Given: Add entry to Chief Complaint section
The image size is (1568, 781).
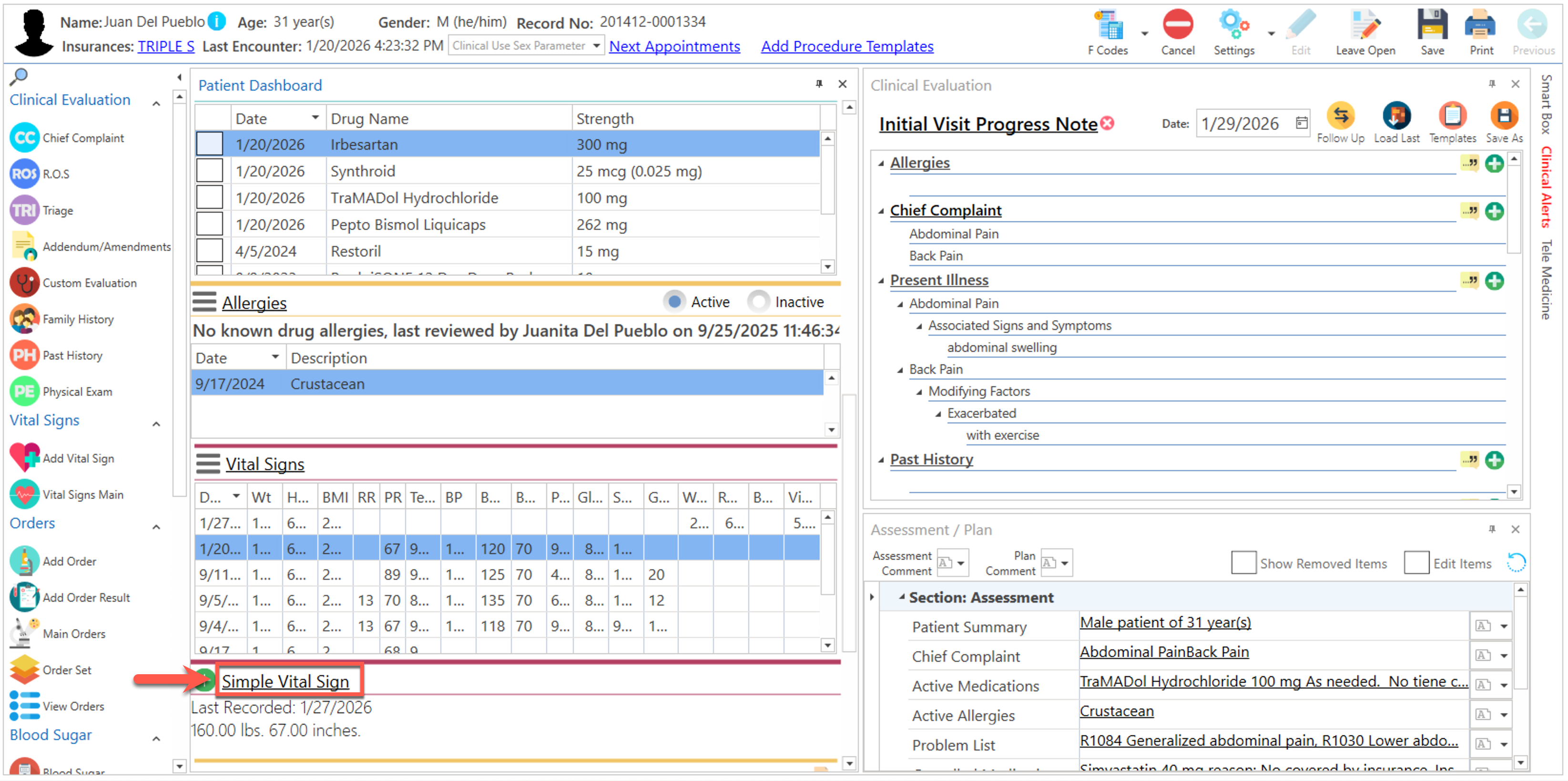Looking at the screenshot, I should 1494,211.
